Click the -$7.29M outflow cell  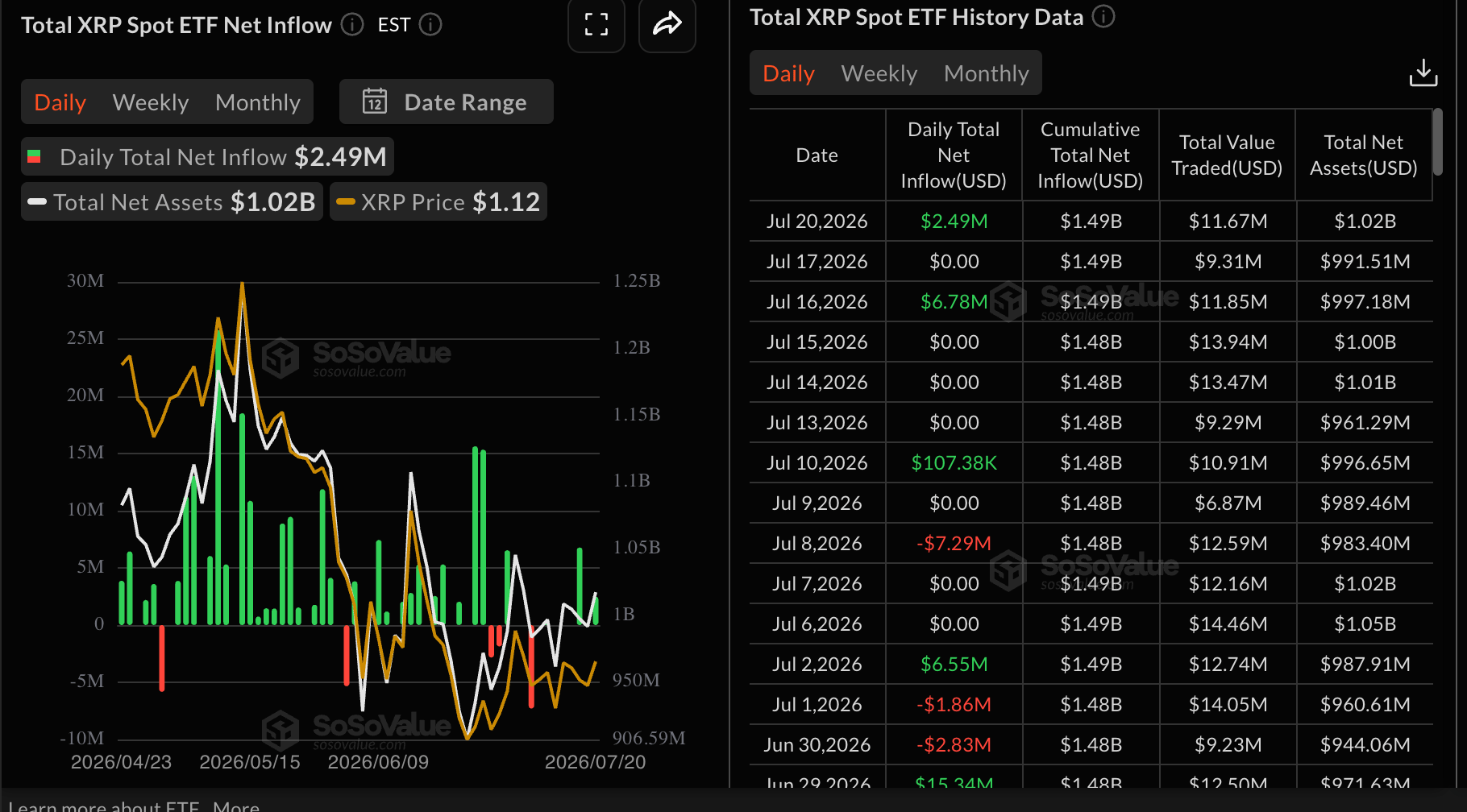[954, 543]
